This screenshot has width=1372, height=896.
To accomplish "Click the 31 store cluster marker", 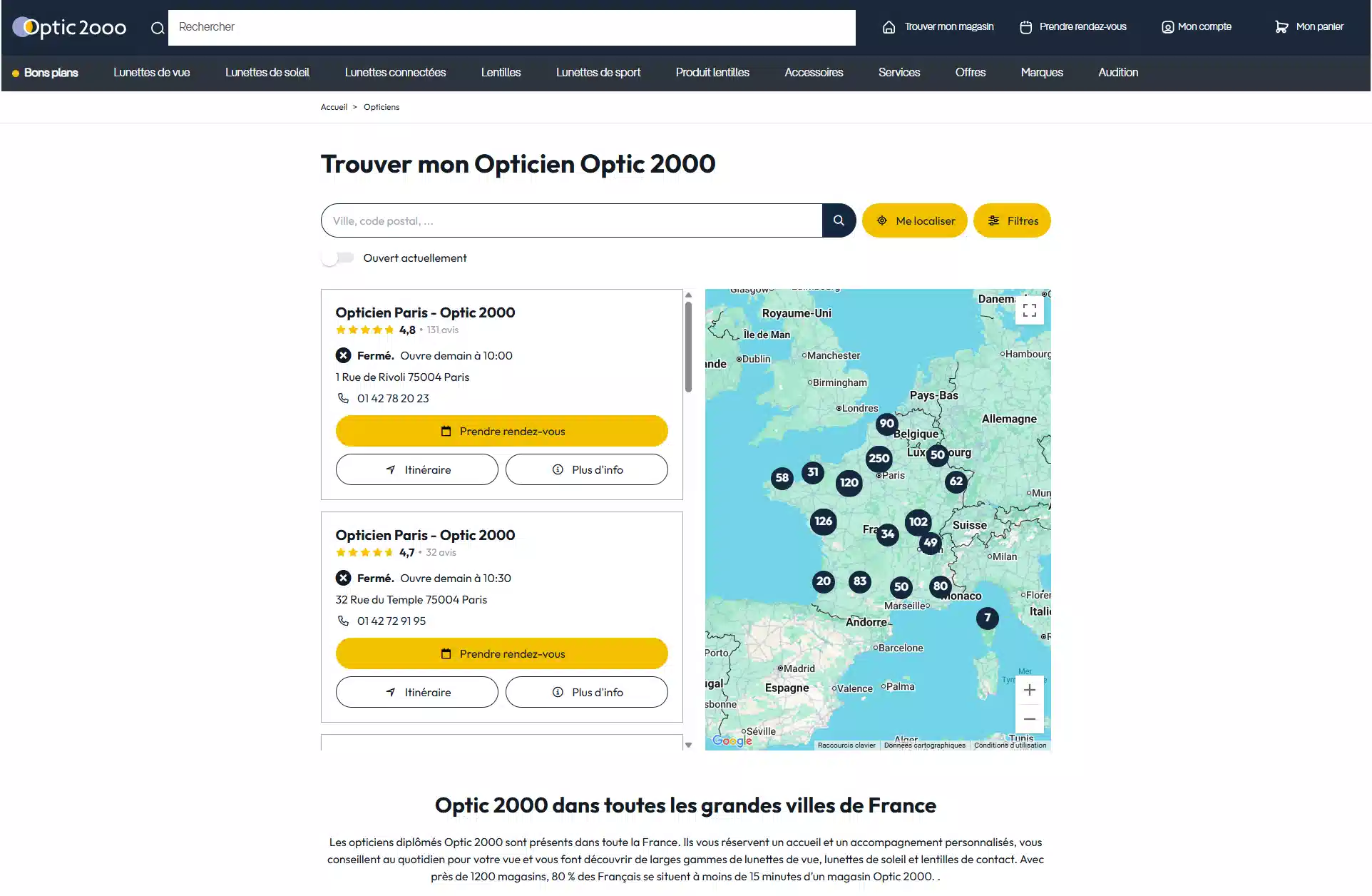I will click(x=812, y=472).
